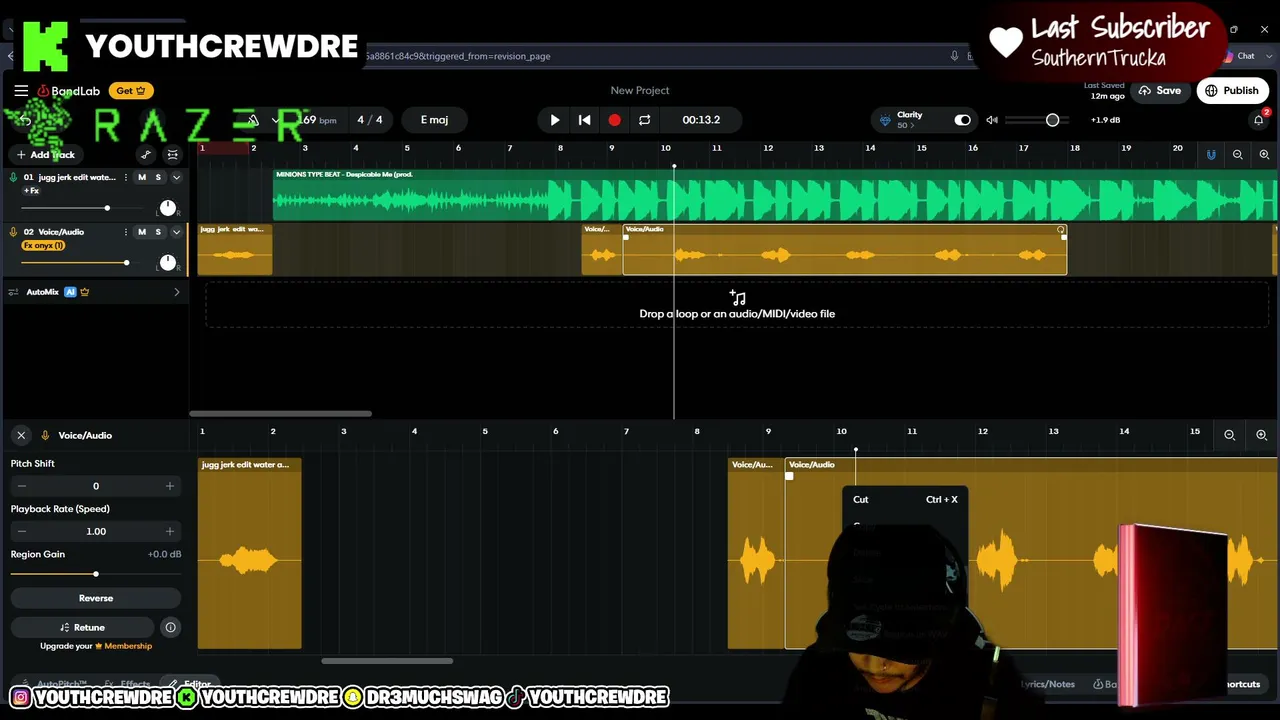The image size is (1280, 720).
Task: Open options menu for track 01
Action: click(125, 177)
